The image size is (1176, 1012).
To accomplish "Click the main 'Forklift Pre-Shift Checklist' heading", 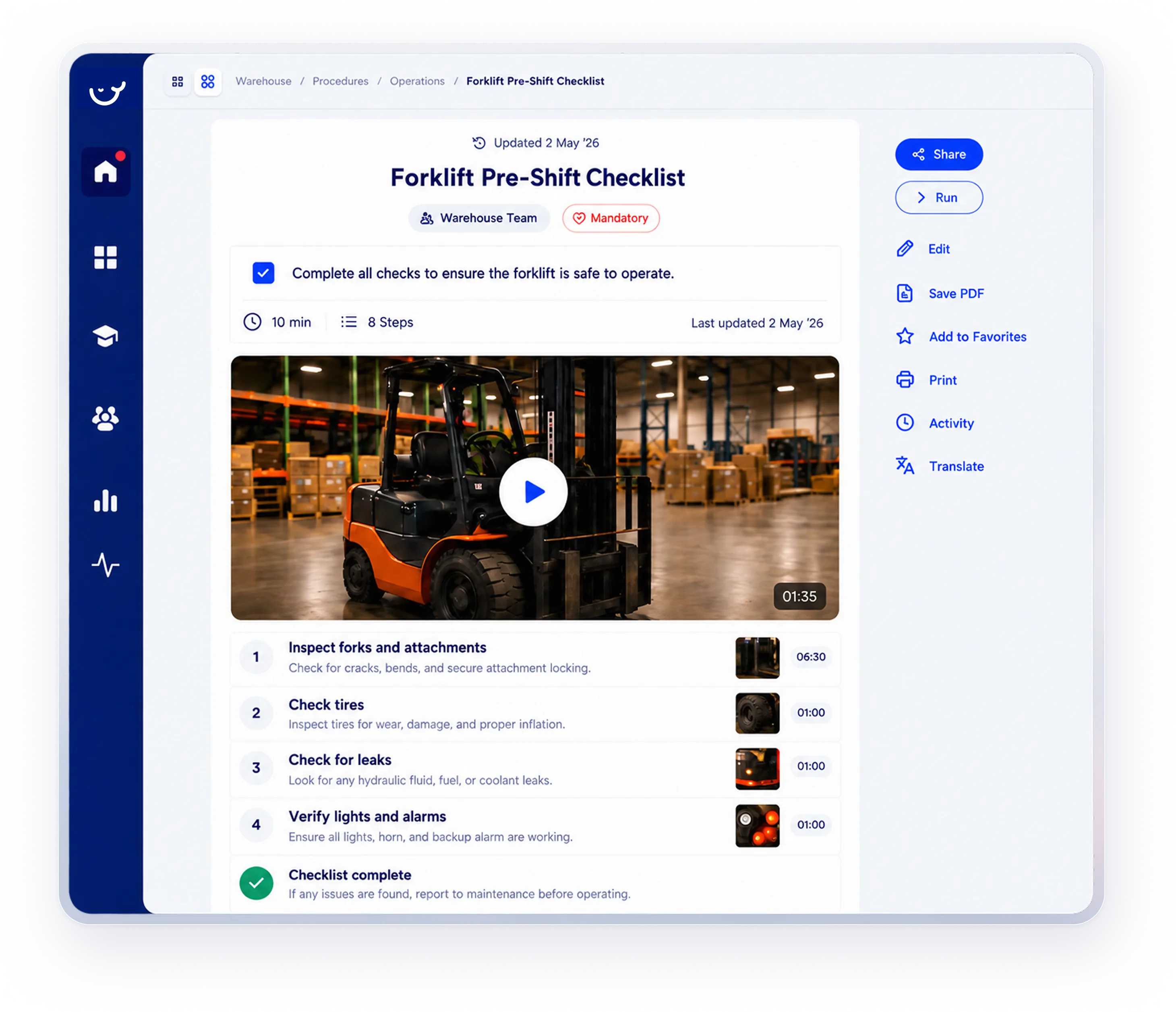I will (x=538, y=178).
